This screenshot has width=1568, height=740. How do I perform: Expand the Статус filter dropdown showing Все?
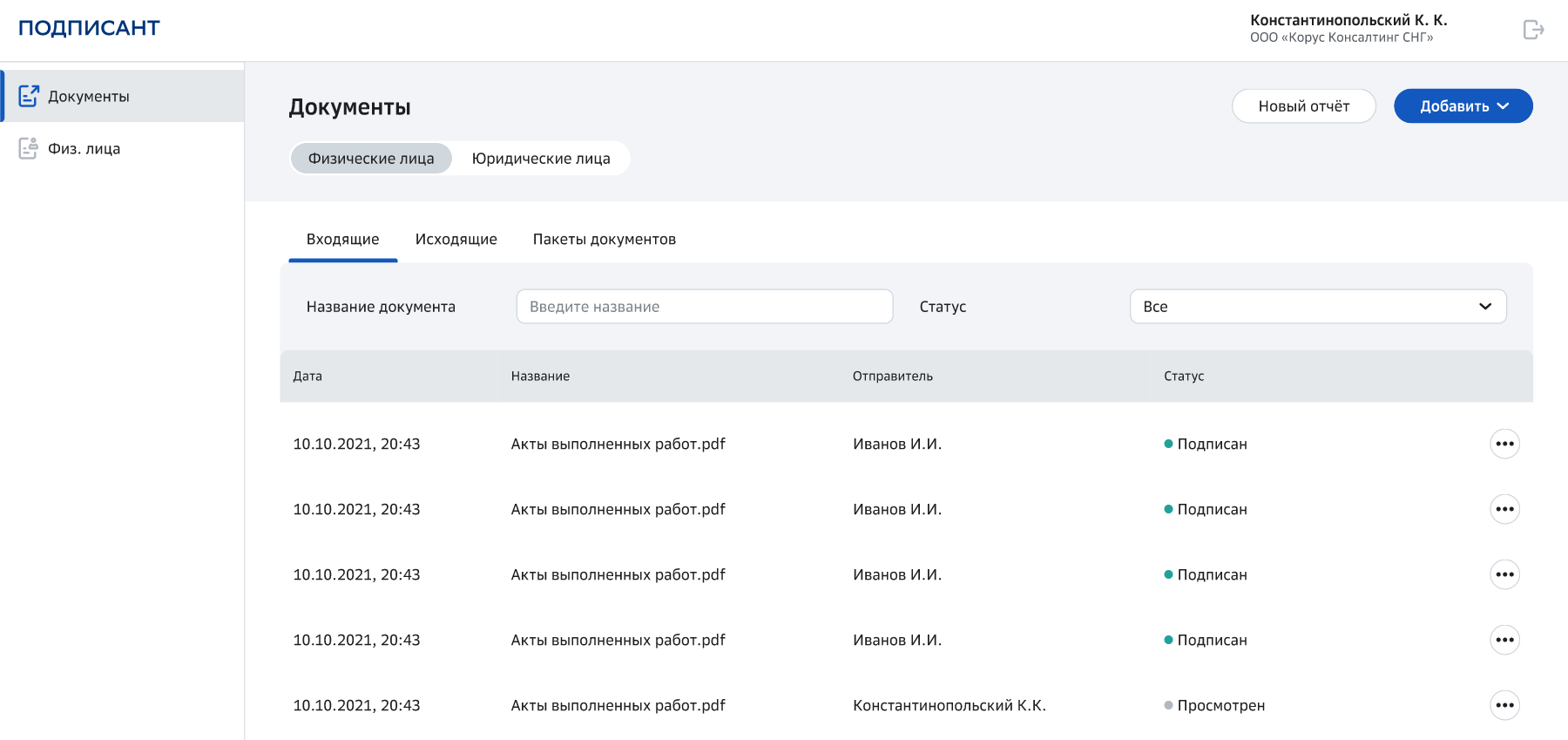click(x=1318, y=307)
